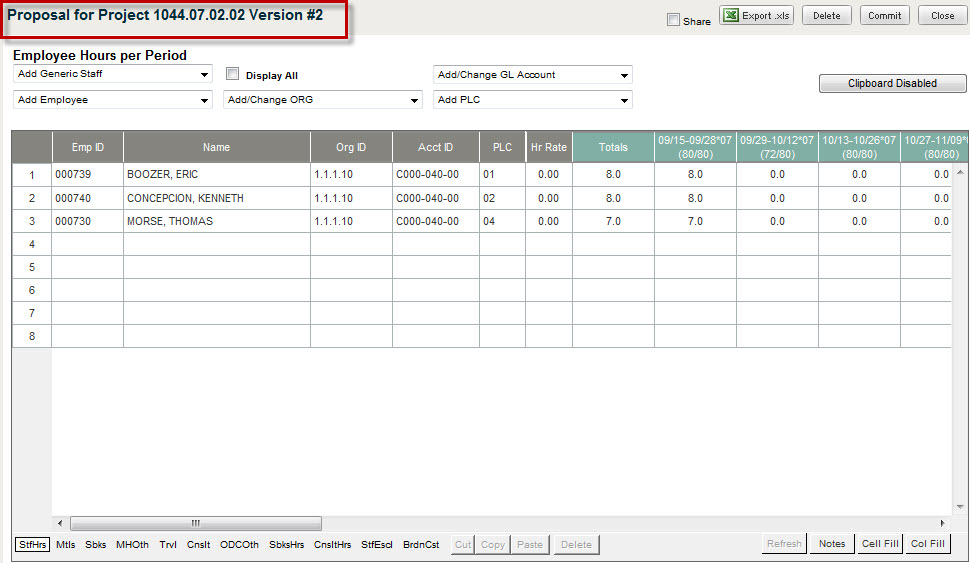Select the BrdnCst tab

point(421,545)
